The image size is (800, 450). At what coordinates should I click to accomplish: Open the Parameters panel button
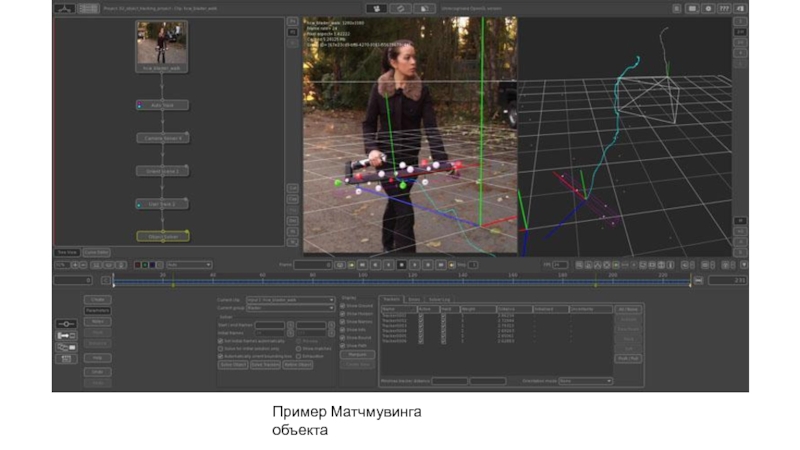(97, 311)
